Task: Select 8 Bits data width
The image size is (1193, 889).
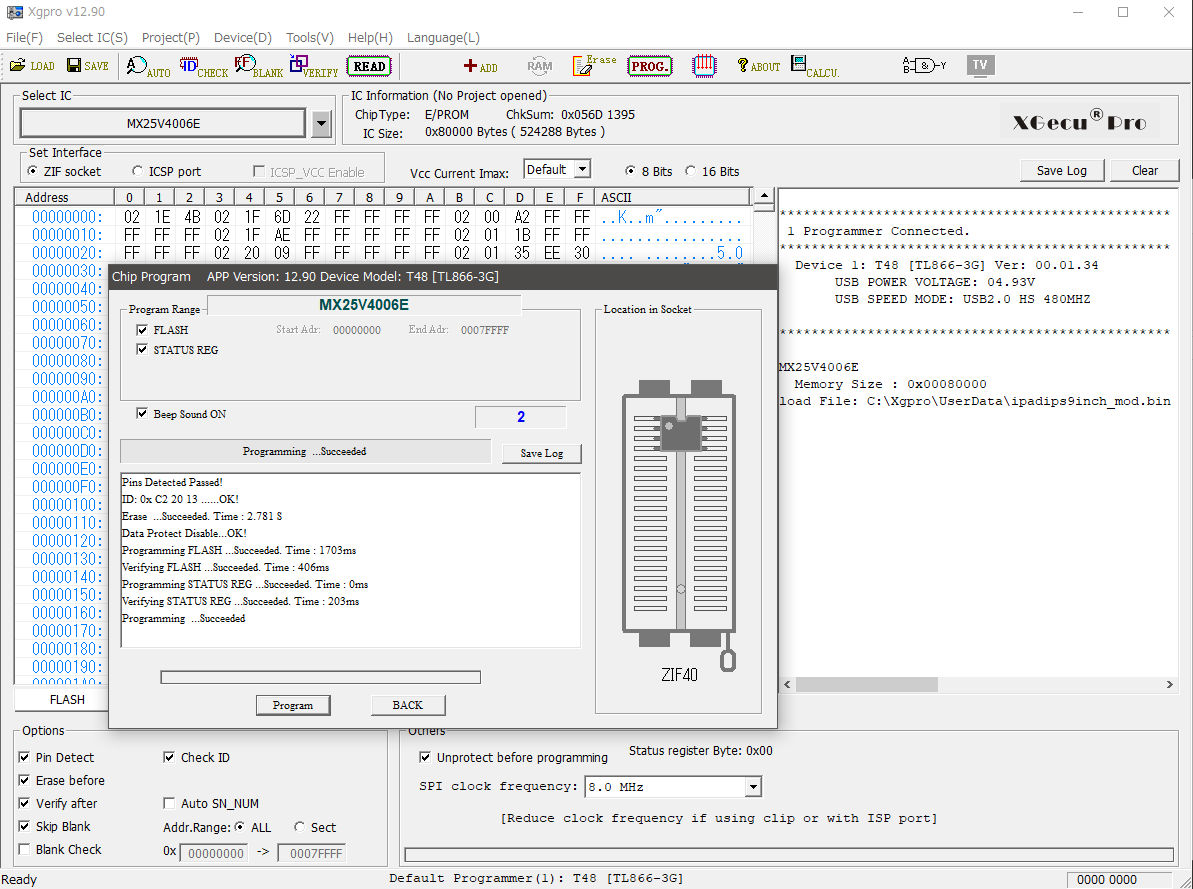Action: 630,171
